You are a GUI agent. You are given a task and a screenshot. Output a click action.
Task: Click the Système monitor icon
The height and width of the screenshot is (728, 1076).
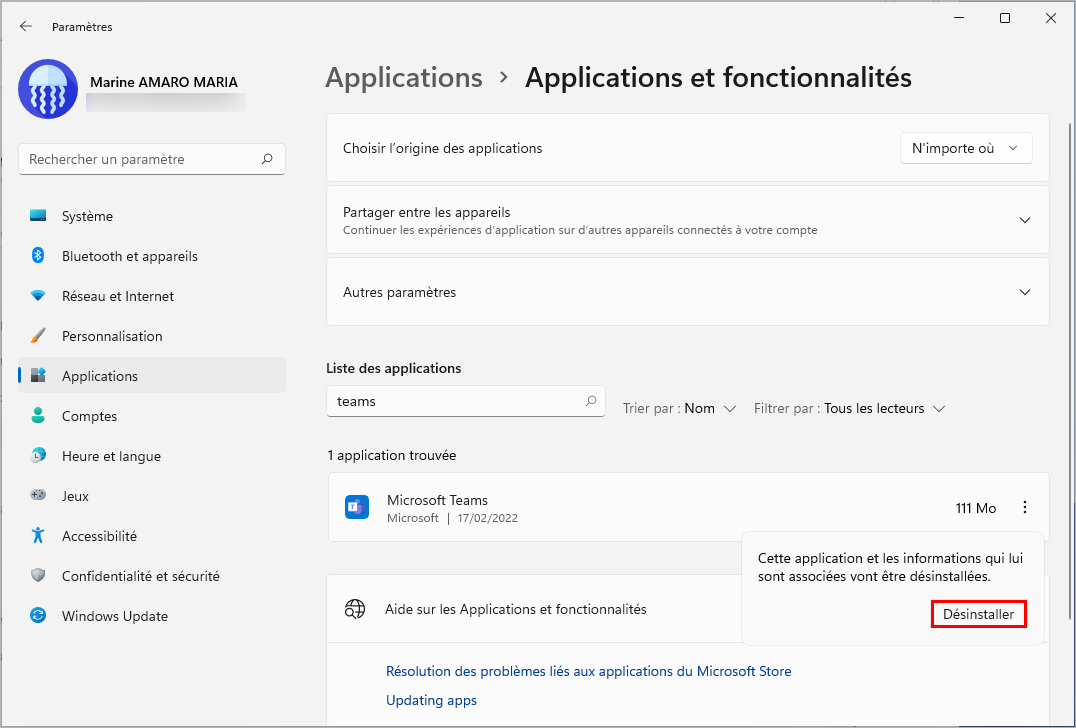click(x=38, y=216)
